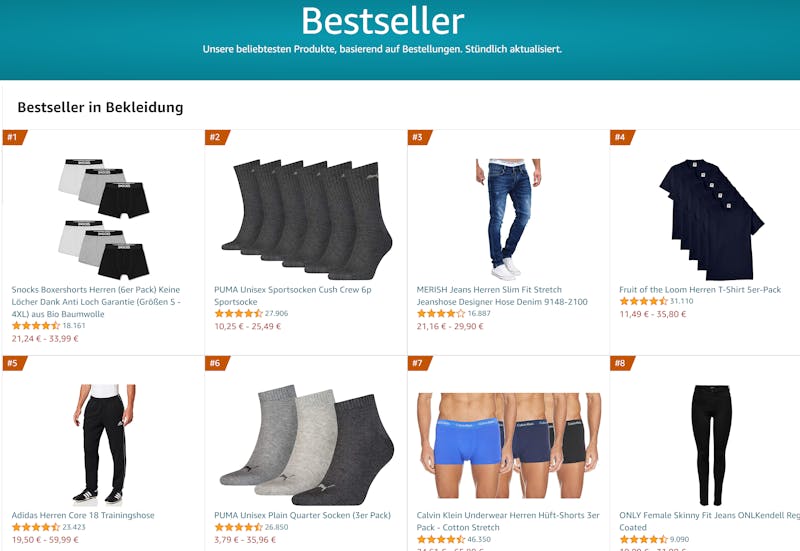Open PUMA Unisex Plain Quarter Socken link
Viewport: 800px width, 551px height.
point(303,515)
